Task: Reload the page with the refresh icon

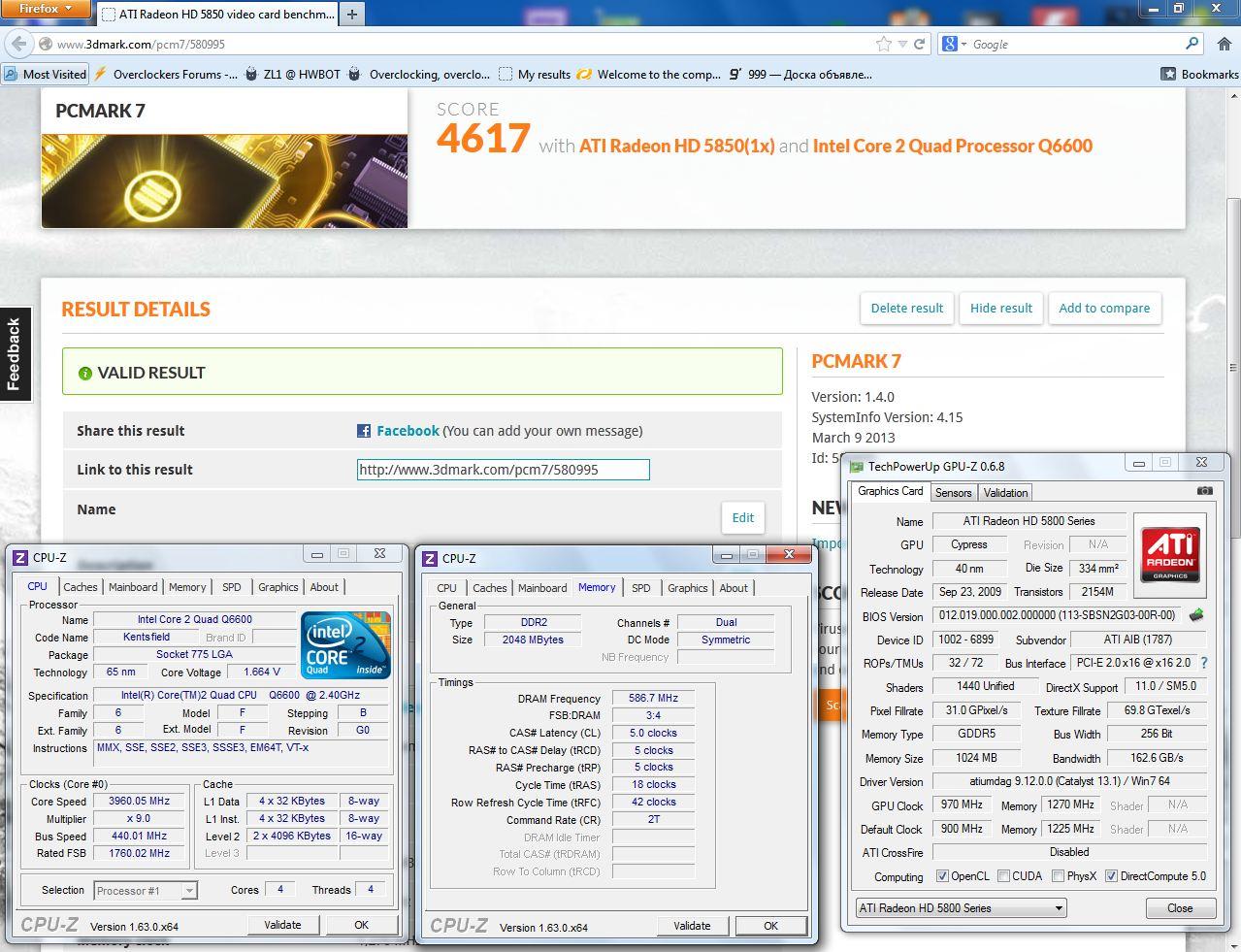Action: click(x=919, y=44)
